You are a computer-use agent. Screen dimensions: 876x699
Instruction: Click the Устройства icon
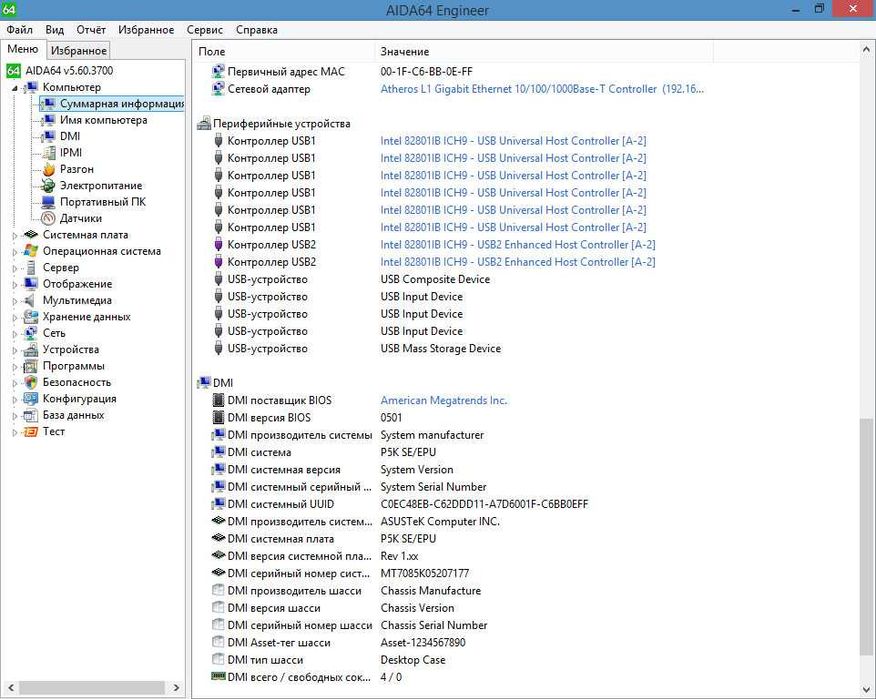click(x=31, y=350)
